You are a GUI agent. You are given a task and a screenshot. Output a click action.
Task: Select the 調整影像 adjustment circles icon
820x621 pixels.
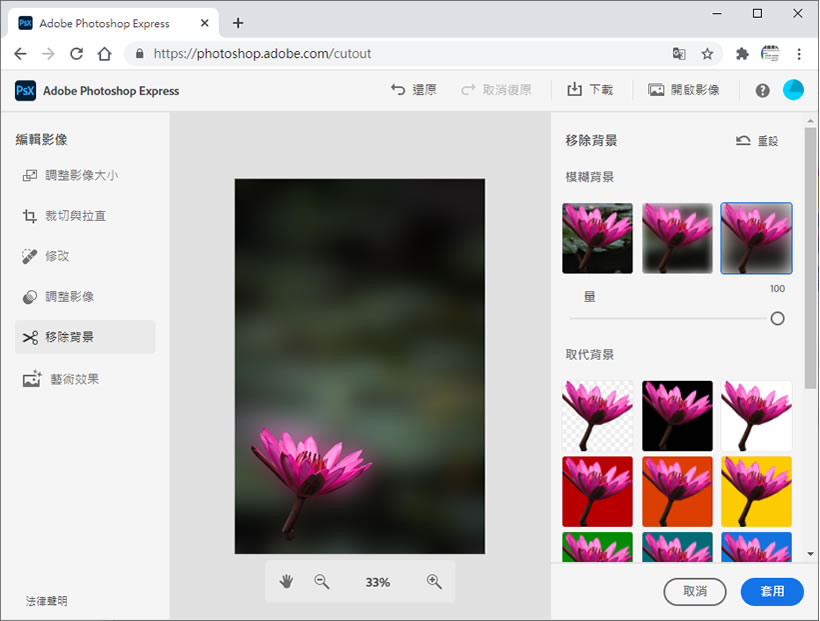(30, 297)
